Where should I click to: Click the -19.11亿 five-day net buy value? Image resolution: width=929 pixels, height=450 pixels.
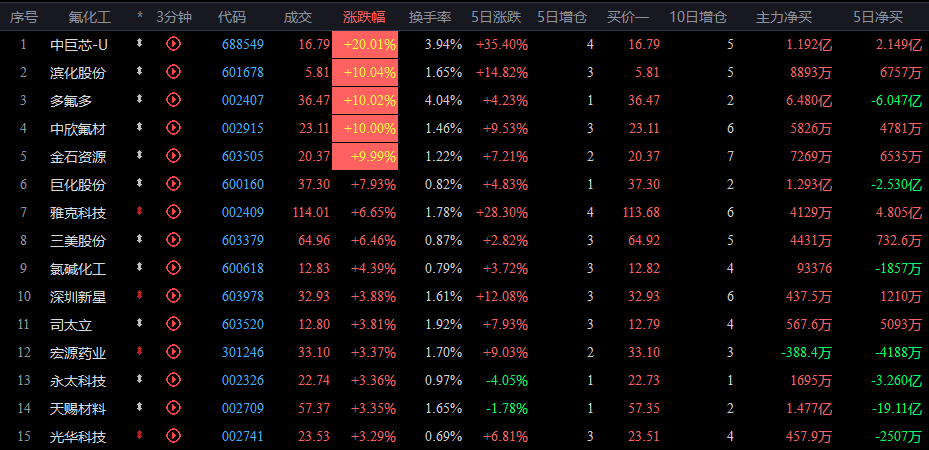tap(896, 409)
